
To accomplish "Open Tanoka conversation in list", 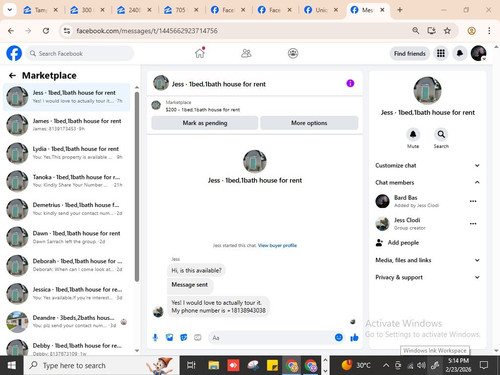I will tap(67, 181).
